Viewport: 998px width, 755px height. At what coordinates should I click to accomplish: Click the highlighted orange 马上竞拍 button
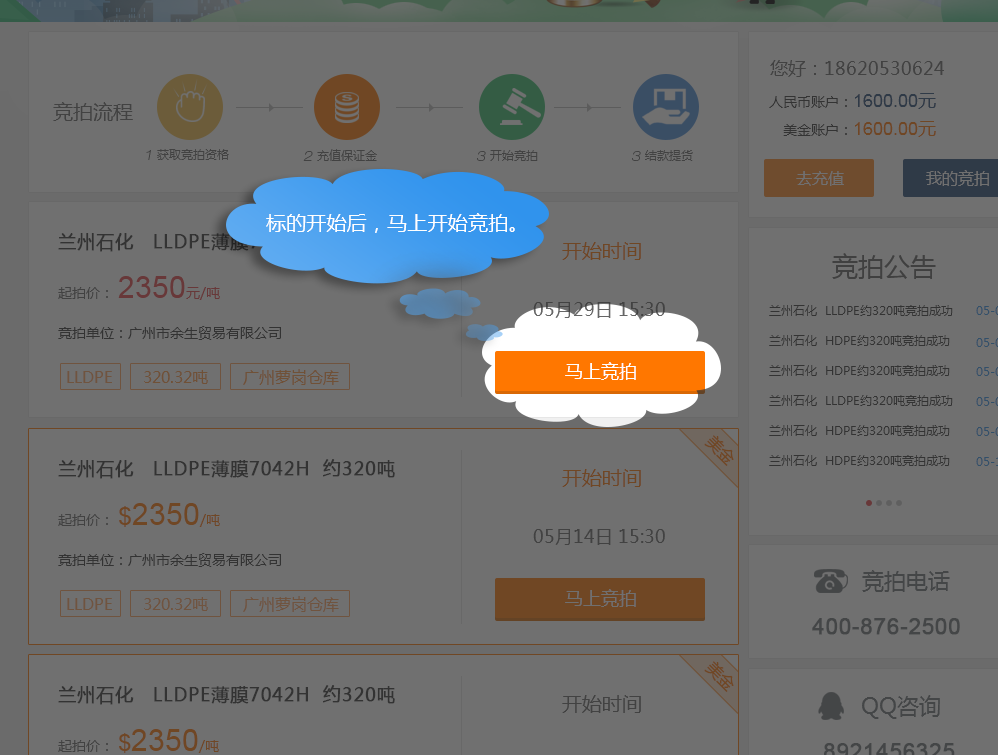tap(600, 372)
